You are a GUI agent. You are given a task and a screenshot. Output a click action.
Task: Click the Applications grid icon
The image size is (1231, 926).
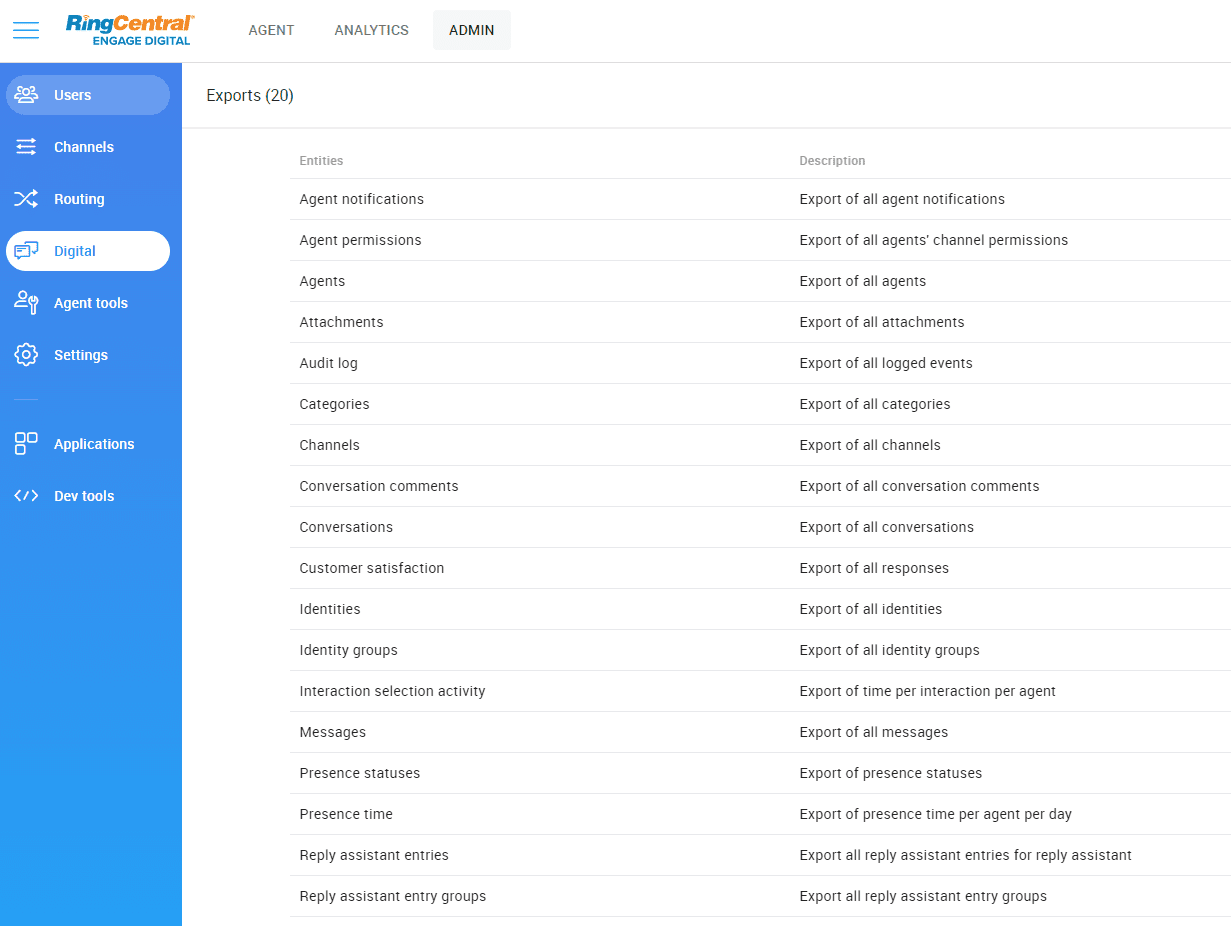(x=26, y=444)
